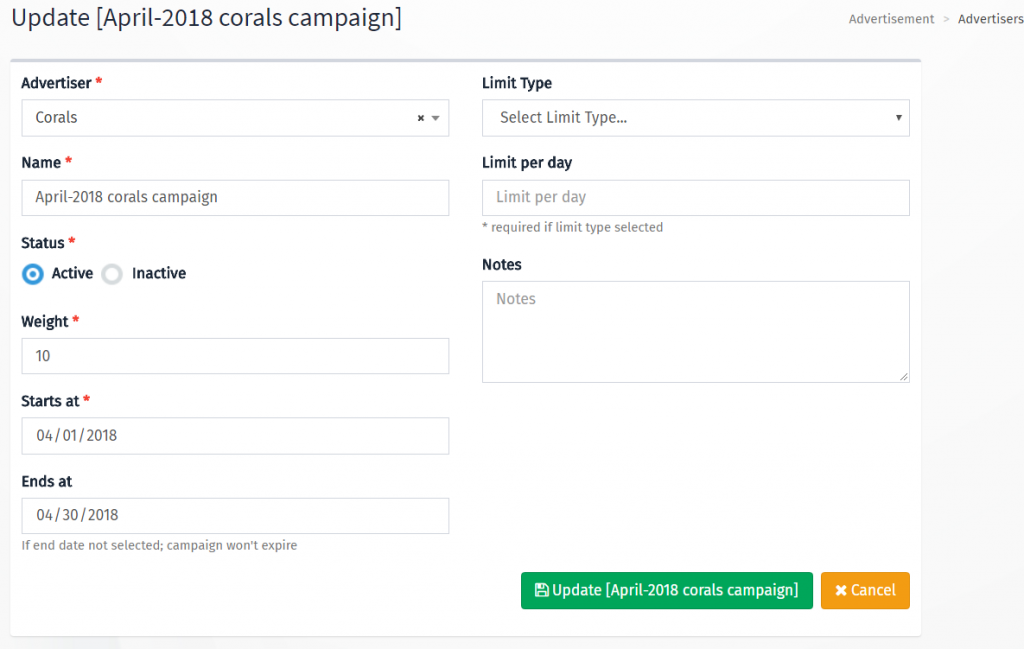The width and height of the screenshot is (1024, 649).
Task: Click inside the Notes text area
Action: coord(695,330)
